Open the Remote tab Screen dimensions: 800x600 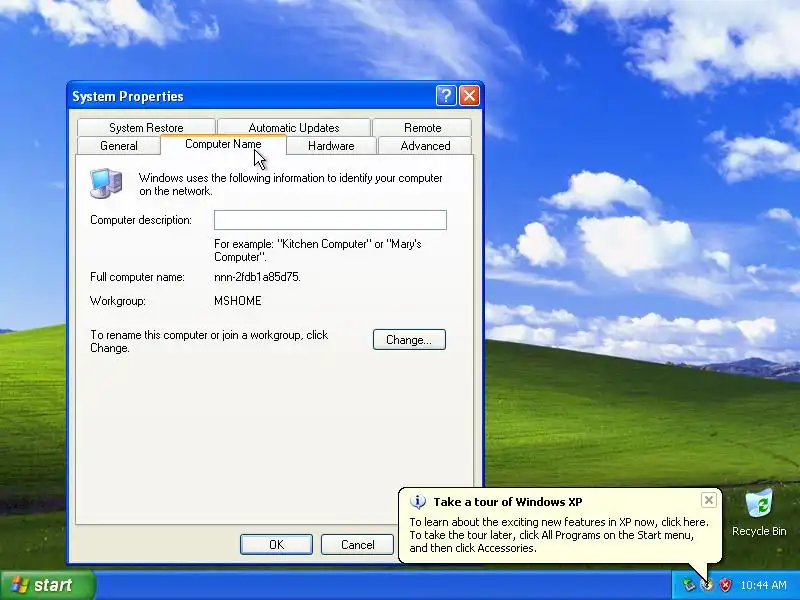422,128
